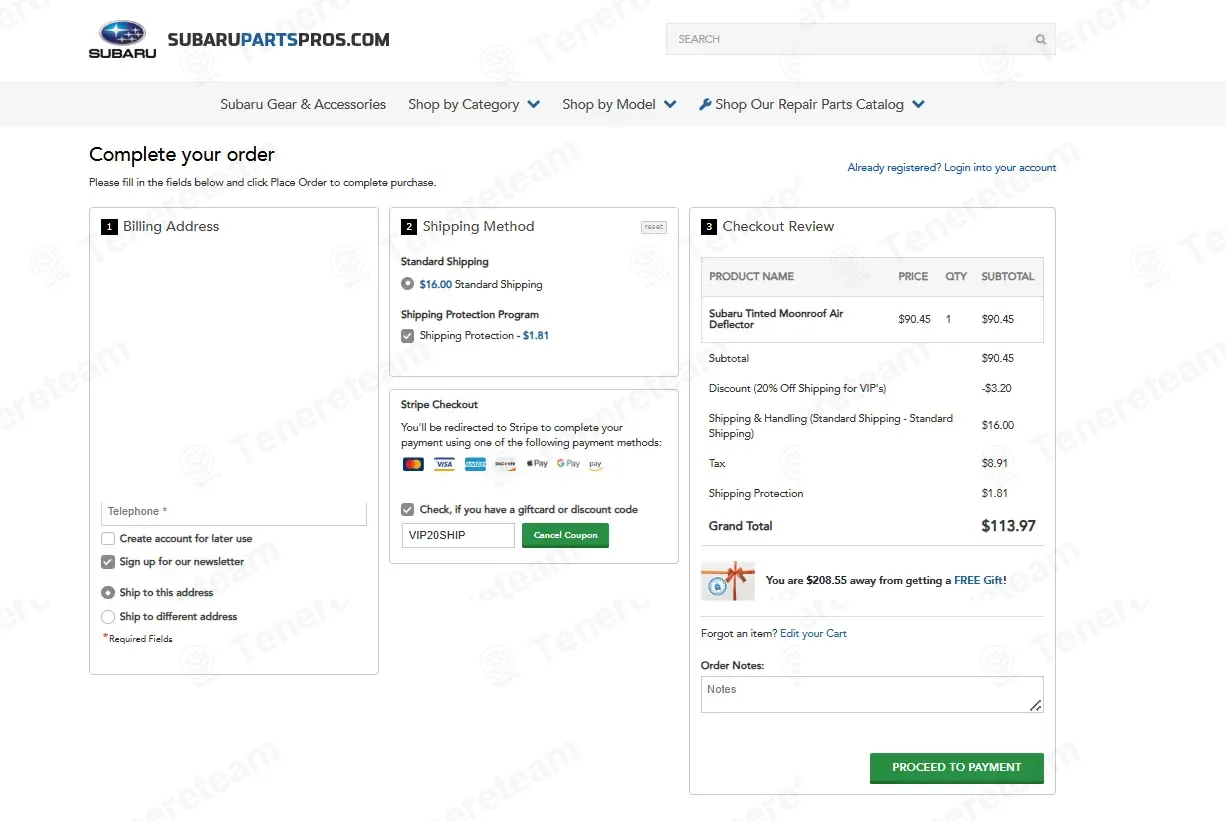This screenshot has width=1226, height=821.
Task: Click the SubaruPartsPros.com site title
Action: coord(279,40)
